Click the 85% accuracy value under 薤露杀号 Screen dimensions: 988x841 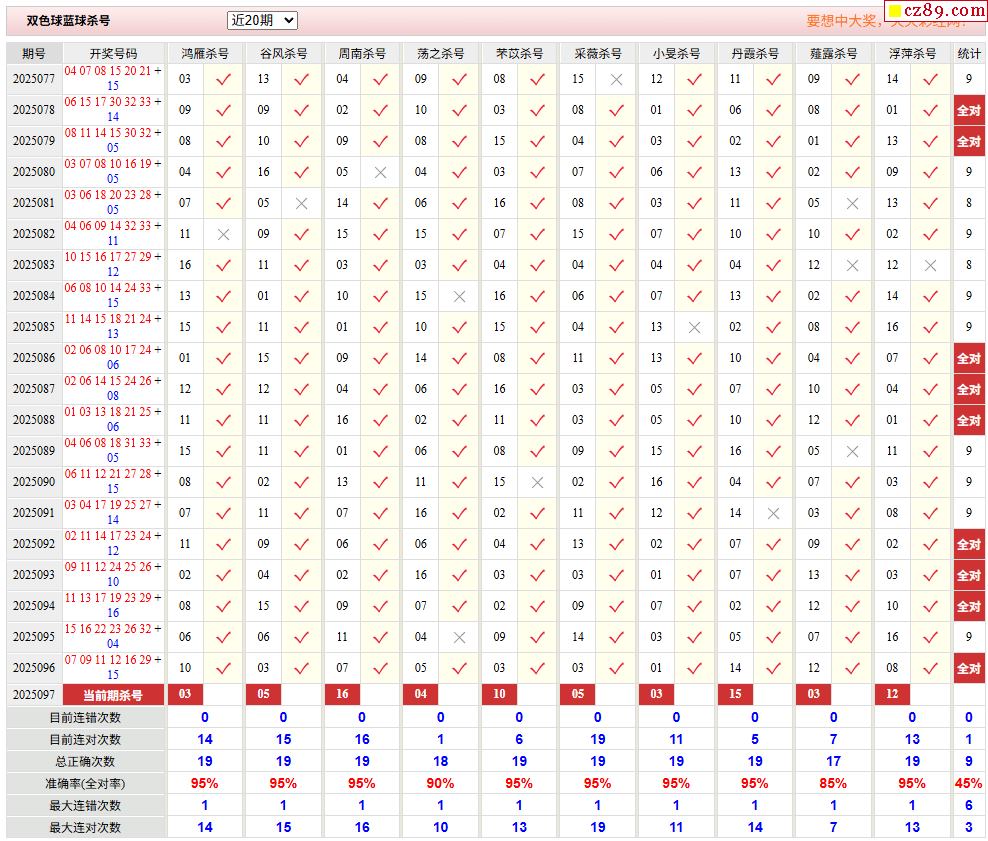pyautogui.click(x=833, y=784)
